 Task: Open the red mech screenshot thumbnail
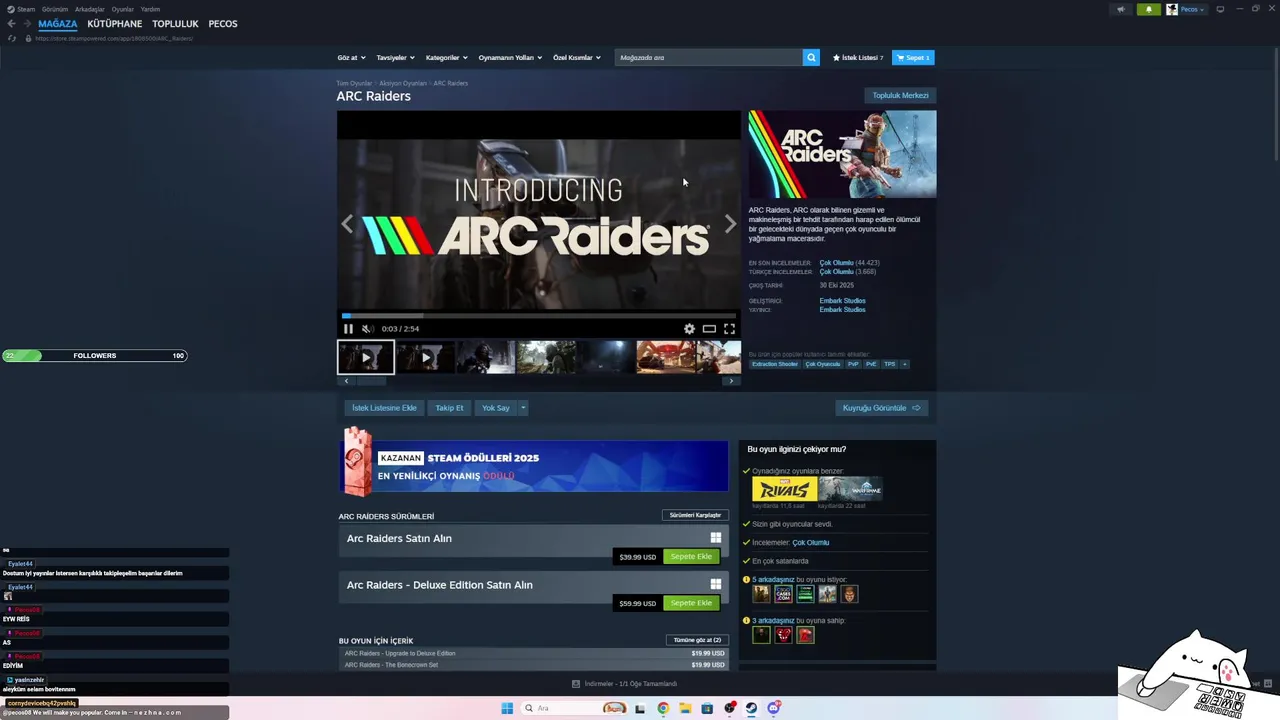pyautogui.click(x=666, y=357)
